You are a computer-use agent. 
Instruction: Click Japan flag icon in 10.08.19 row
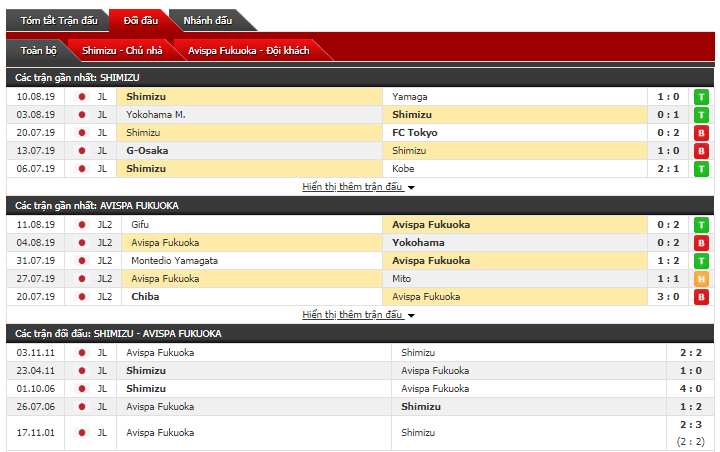click(82, 97)
